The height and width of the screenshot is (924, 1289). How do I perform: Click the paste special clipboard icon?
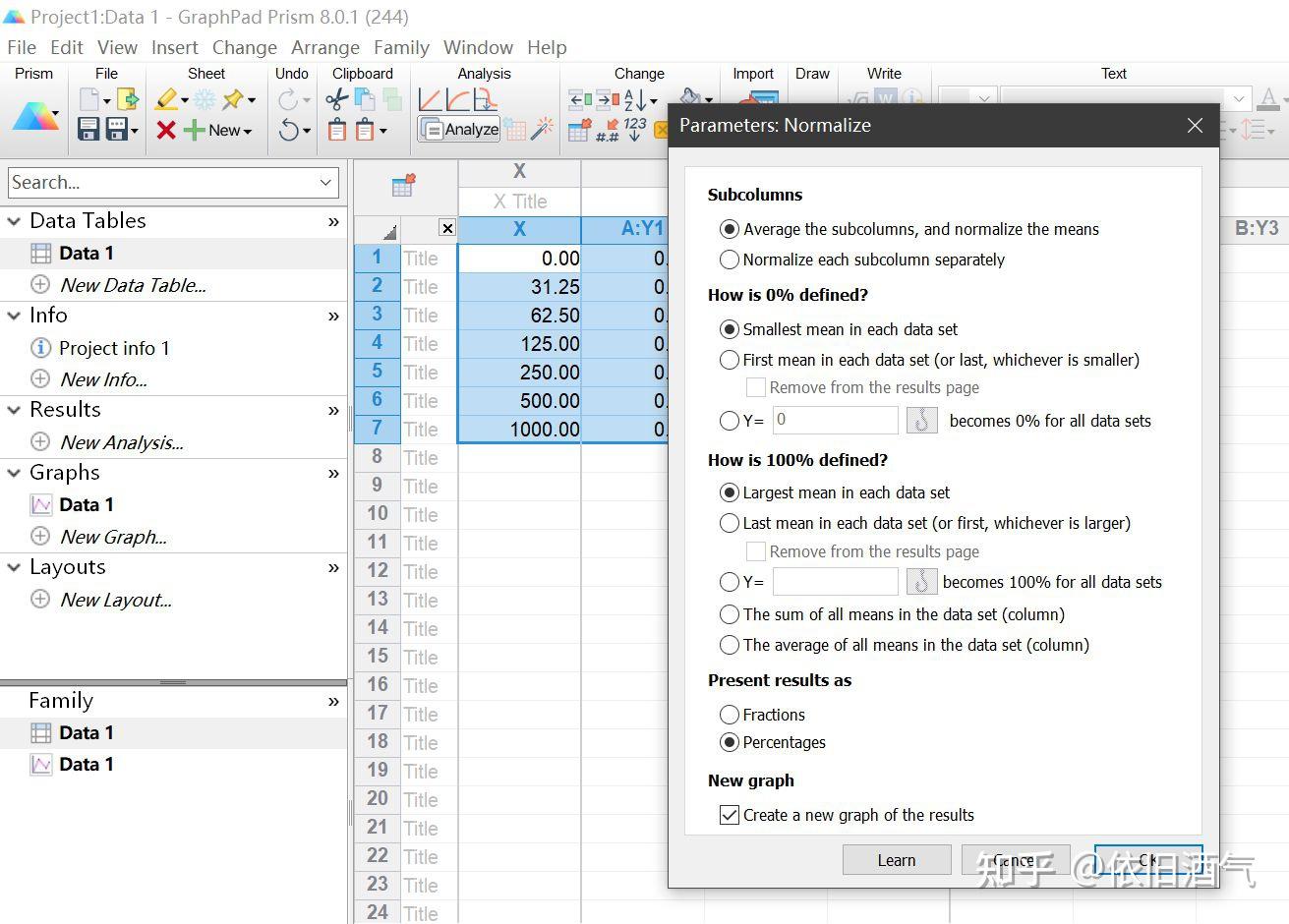(365, 129)
